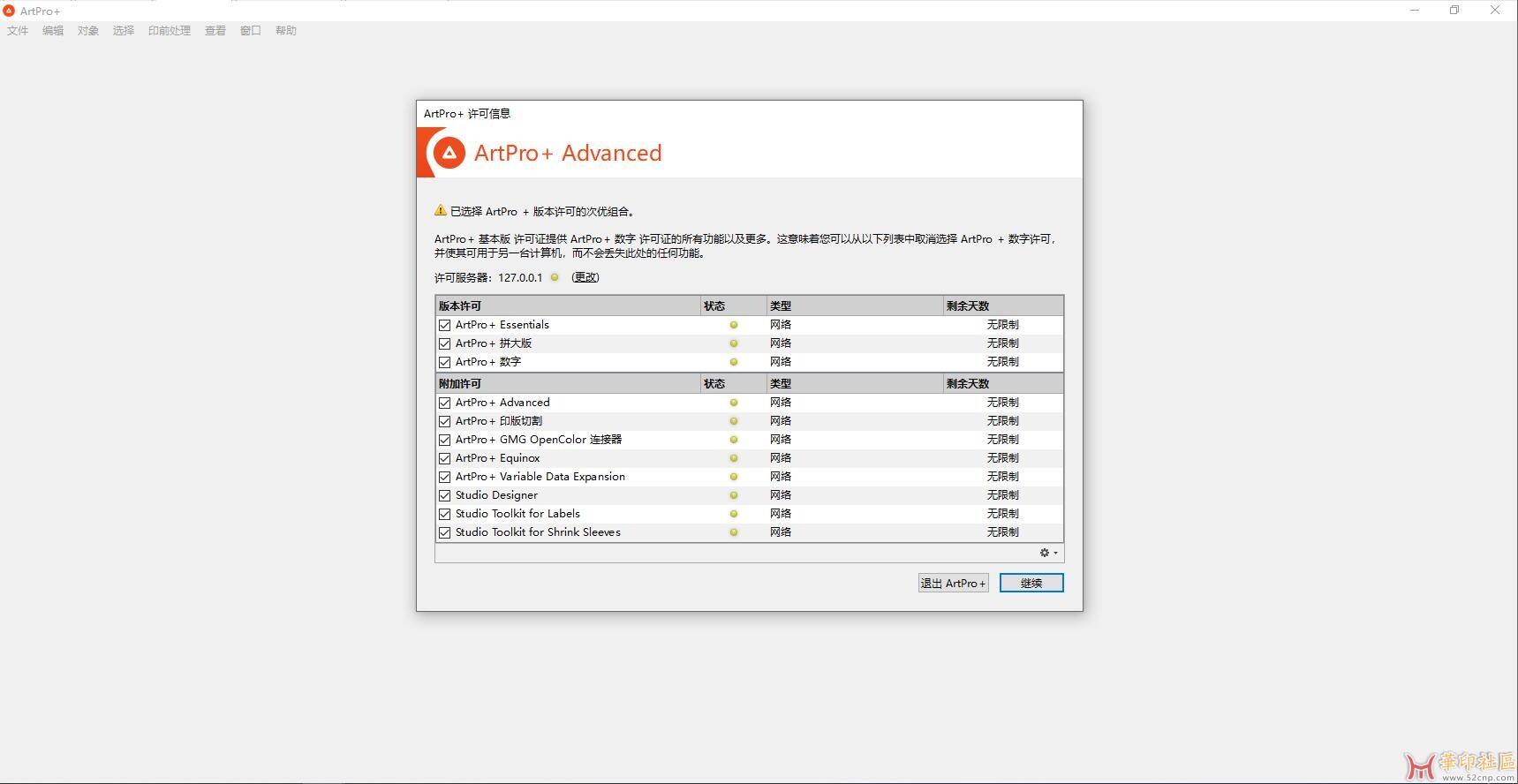Toggle the Studio Designer checkbox

tap(445, 495)
